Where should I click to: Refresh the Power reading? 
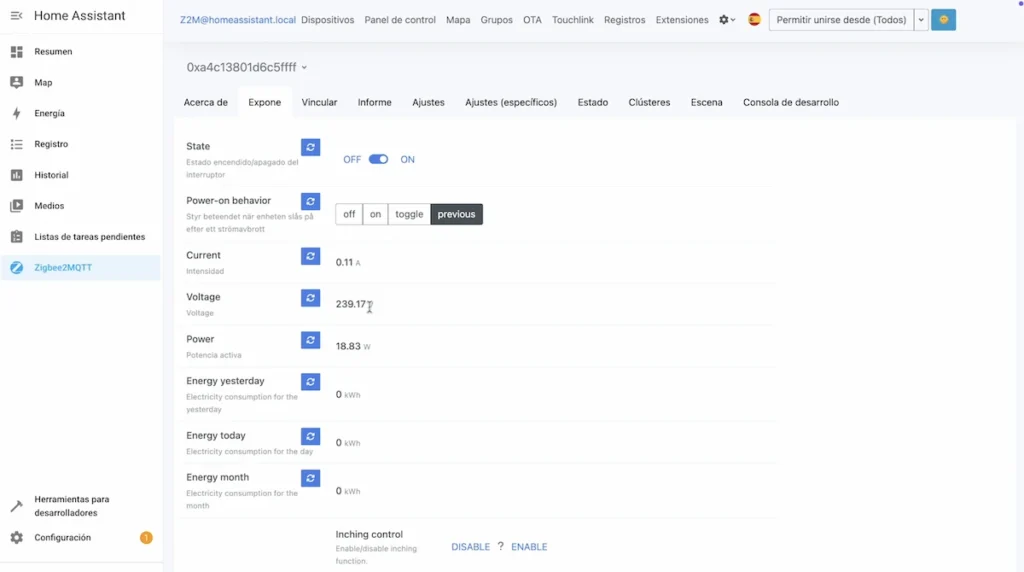pos(310,340)
